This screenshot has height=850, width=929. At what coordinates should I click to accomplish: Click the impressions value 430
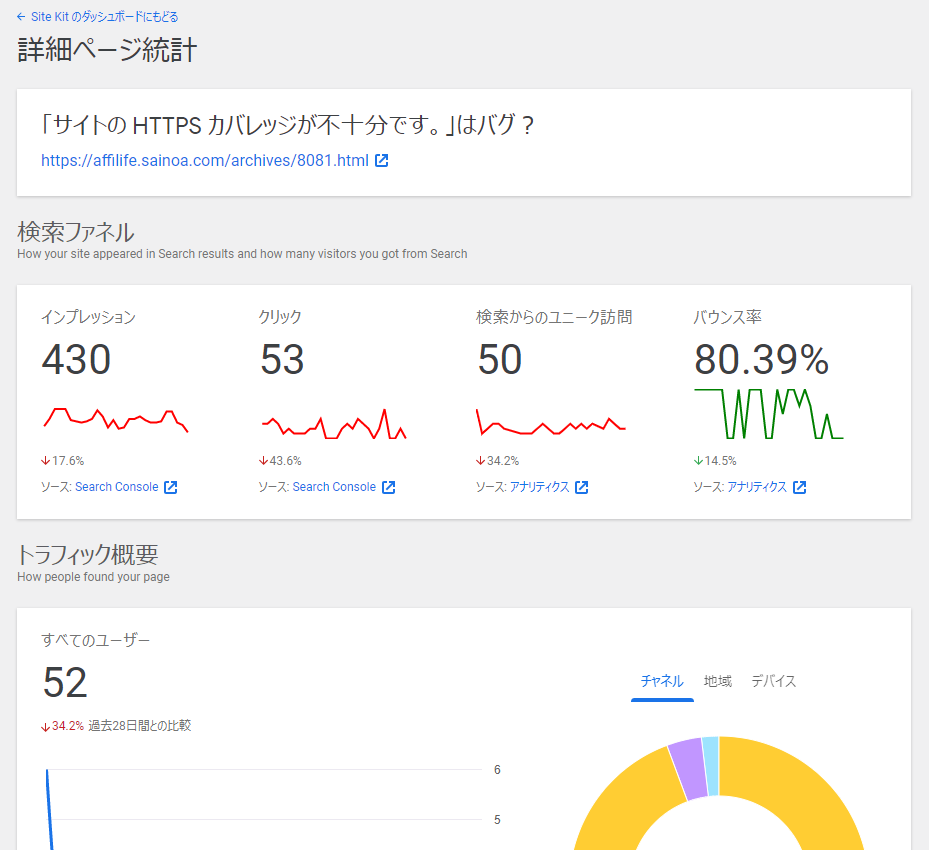(76, 360)
